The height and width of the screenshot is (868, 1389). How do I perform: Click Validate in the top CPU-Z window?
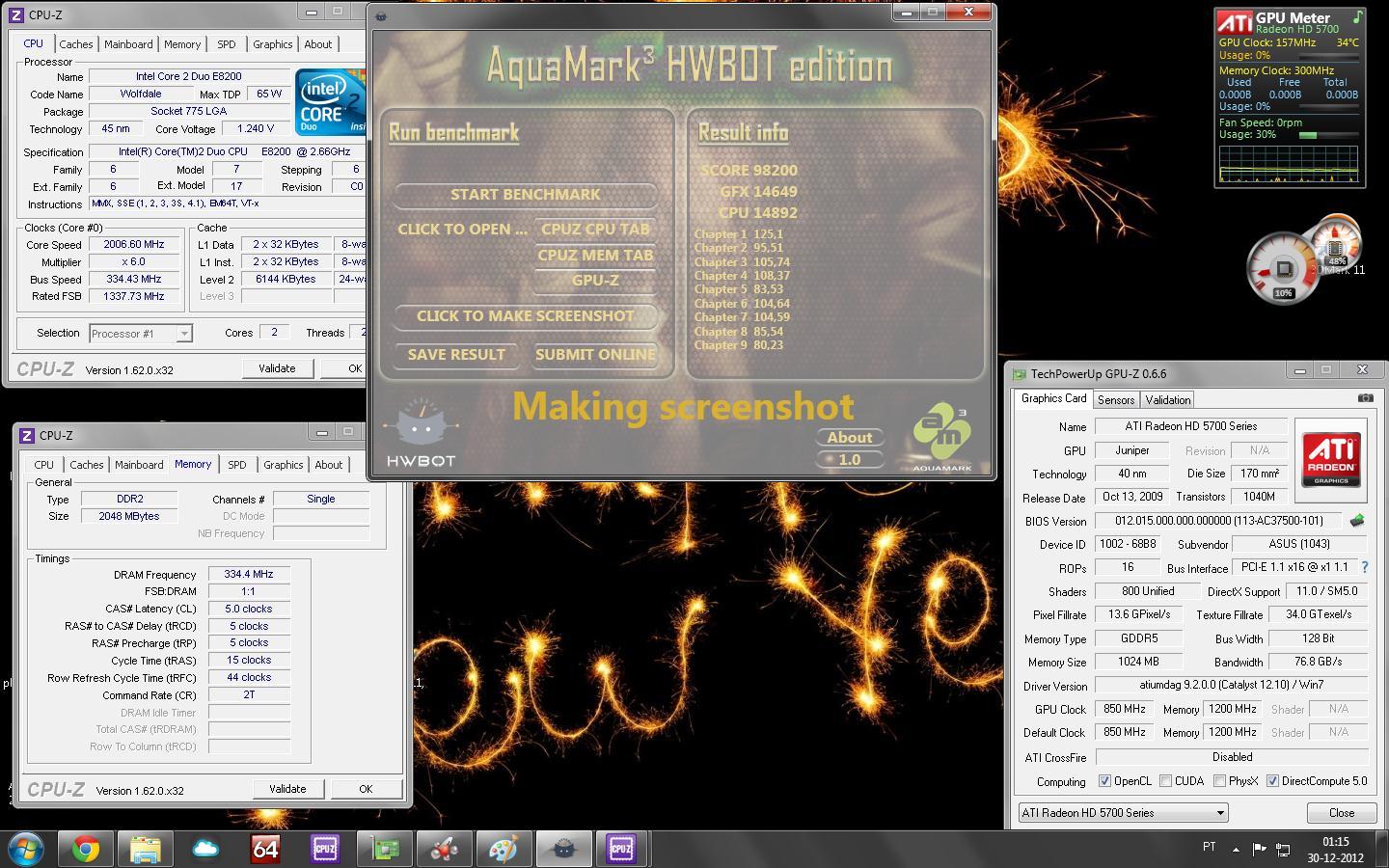coord(277,368)
